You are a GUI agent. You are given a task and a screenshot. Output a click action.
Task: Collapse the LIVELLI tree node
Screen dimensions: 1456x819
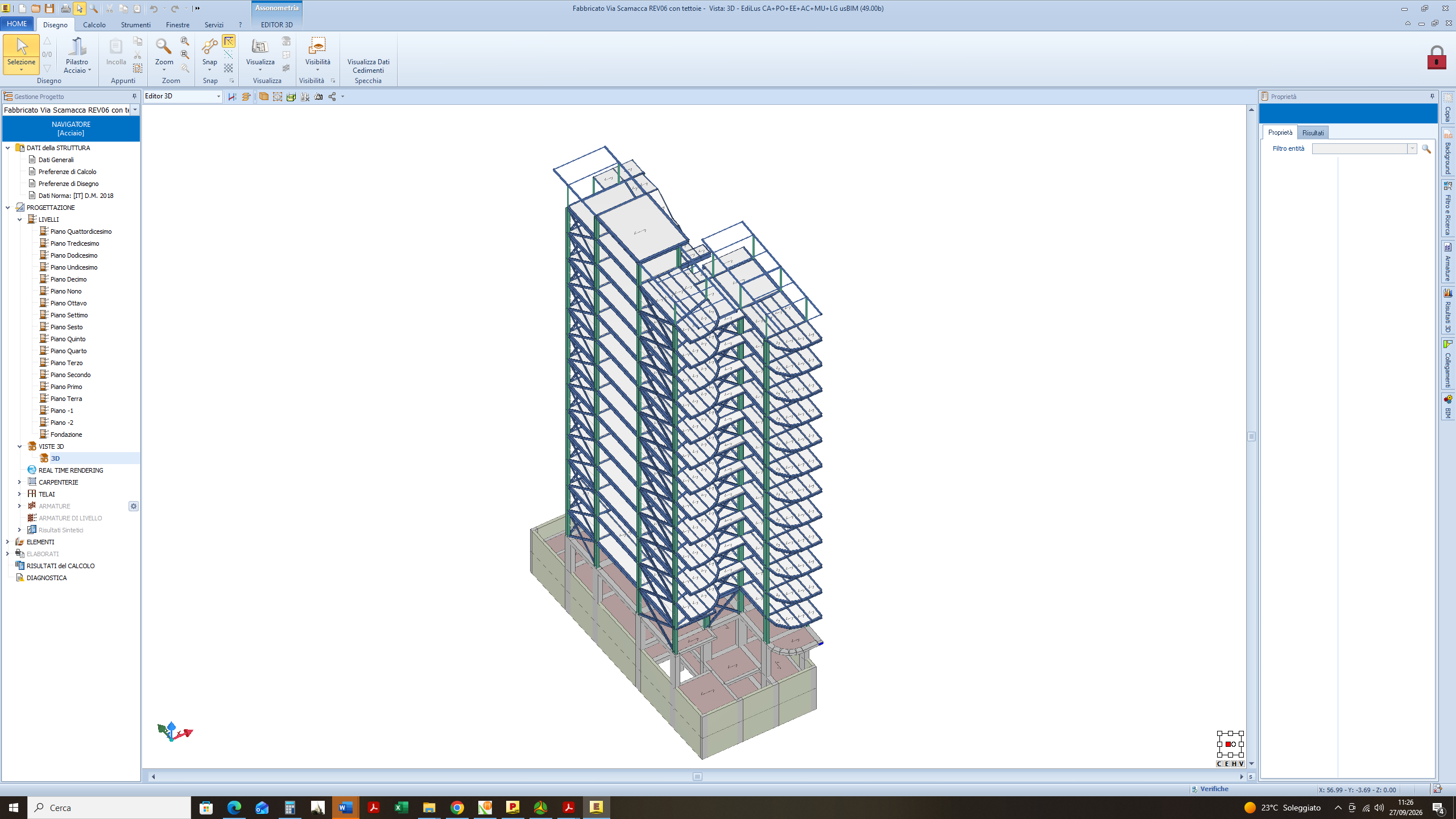19,220
